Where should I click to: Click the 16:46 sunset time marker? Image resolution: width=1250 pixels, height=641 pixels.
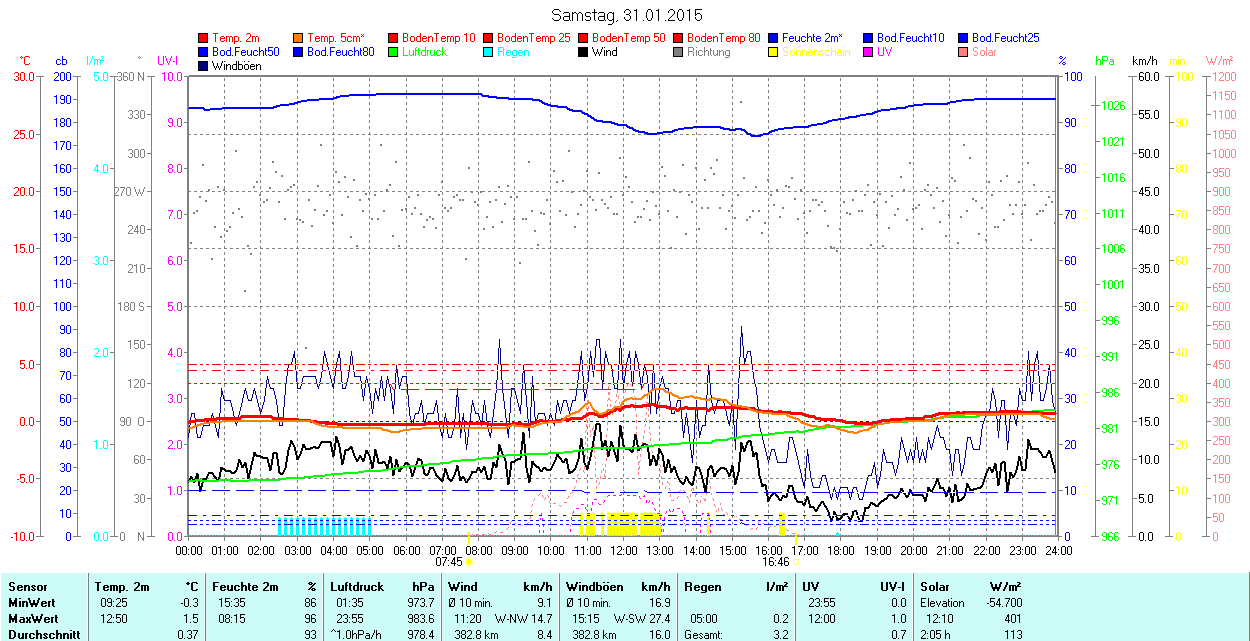click(x=777, y=562)
